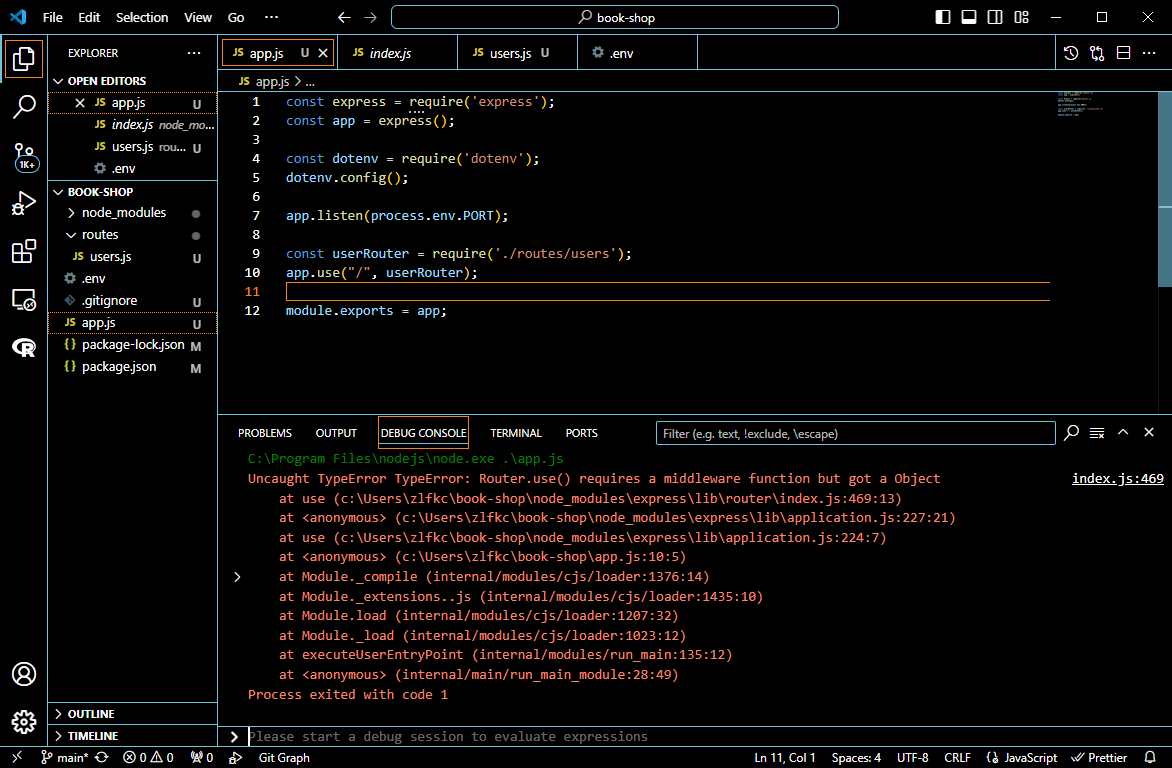Clear the debug console
1172x768 pixels.
tap(1097, 433)
